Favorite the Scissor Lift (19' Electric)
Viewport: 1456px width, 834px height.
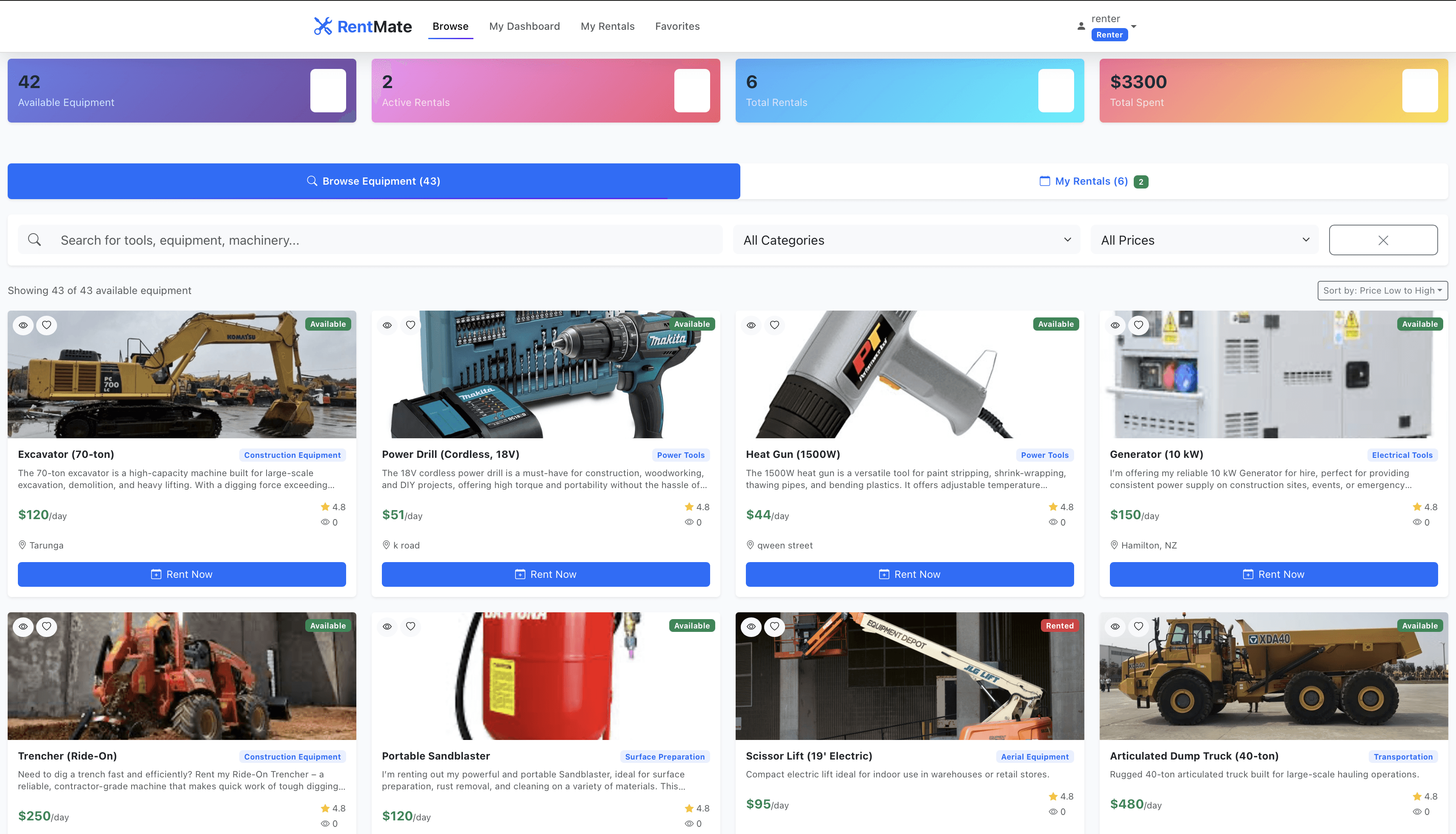click(774, 626)
